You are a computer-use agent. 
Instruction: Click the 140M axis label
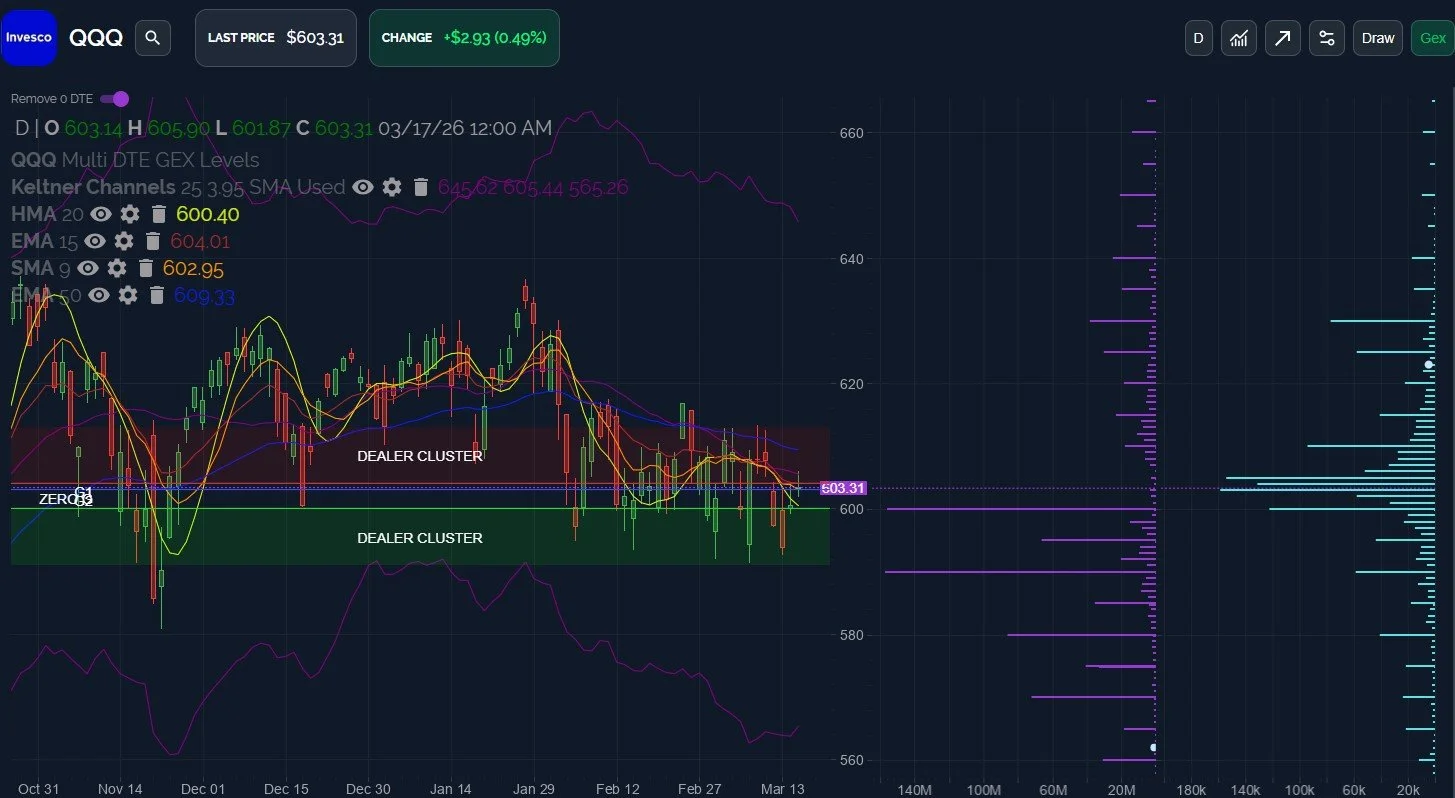(x=915, y=790)
